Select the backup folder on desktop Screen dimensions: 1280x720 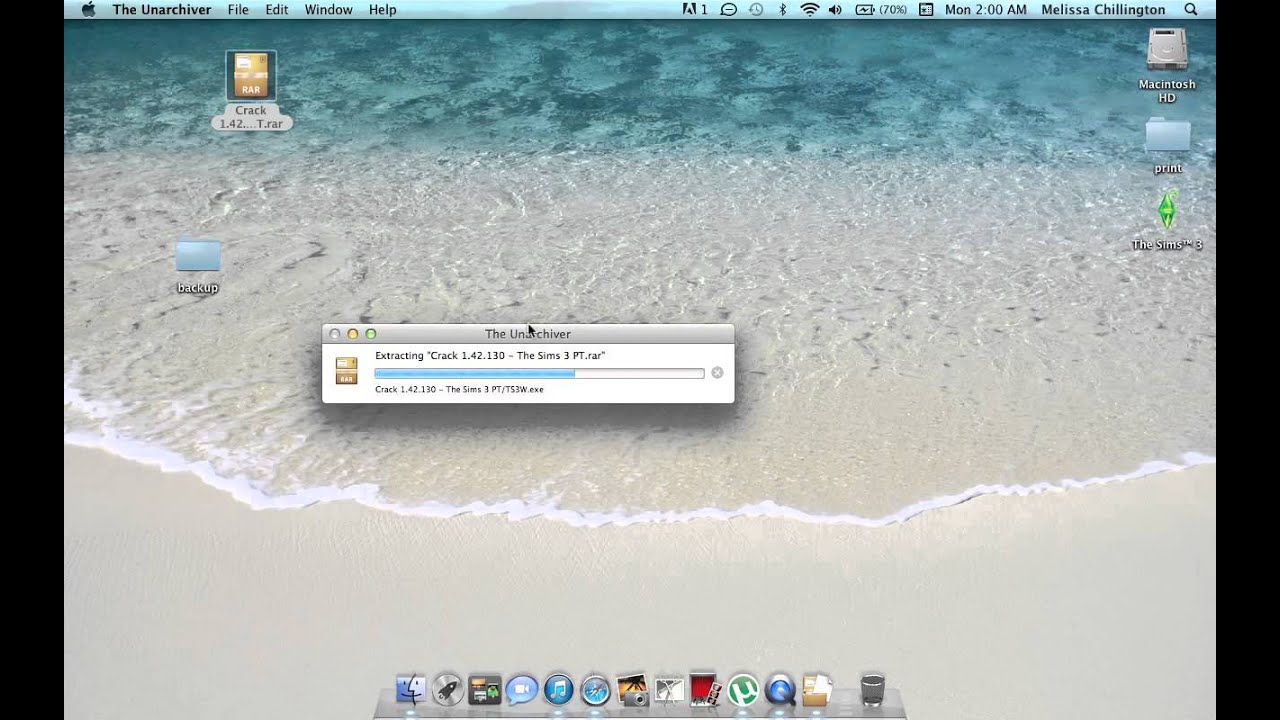tap(197, 265)
